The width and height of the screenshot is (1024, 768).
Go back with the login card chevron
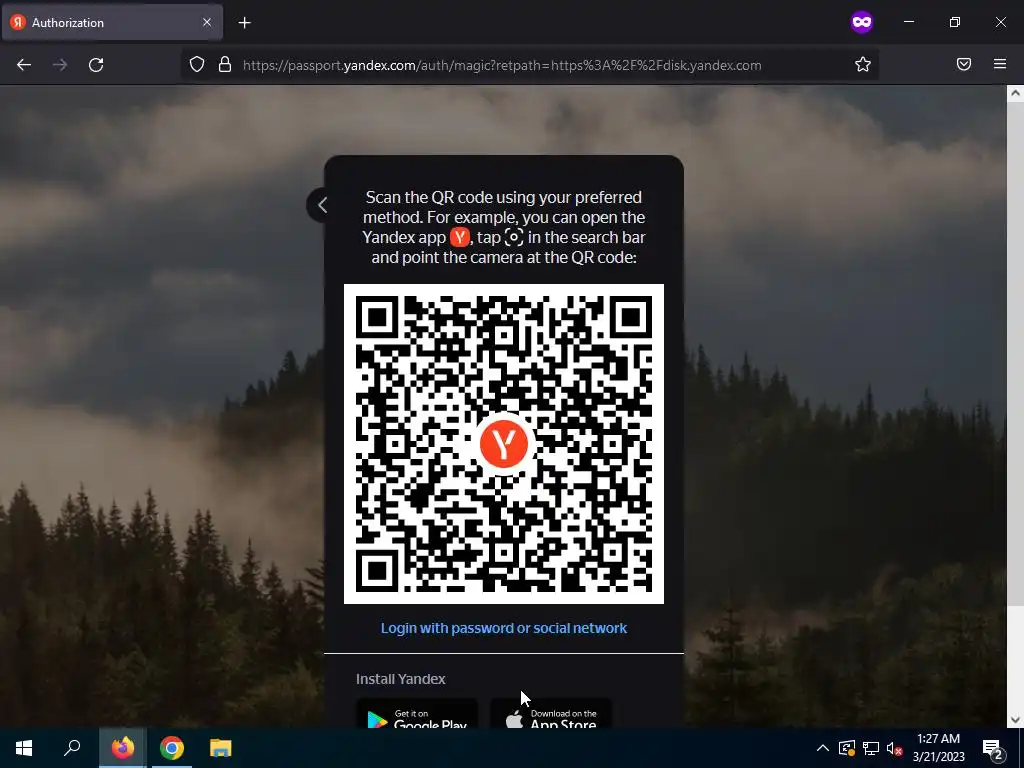point(321,205)
